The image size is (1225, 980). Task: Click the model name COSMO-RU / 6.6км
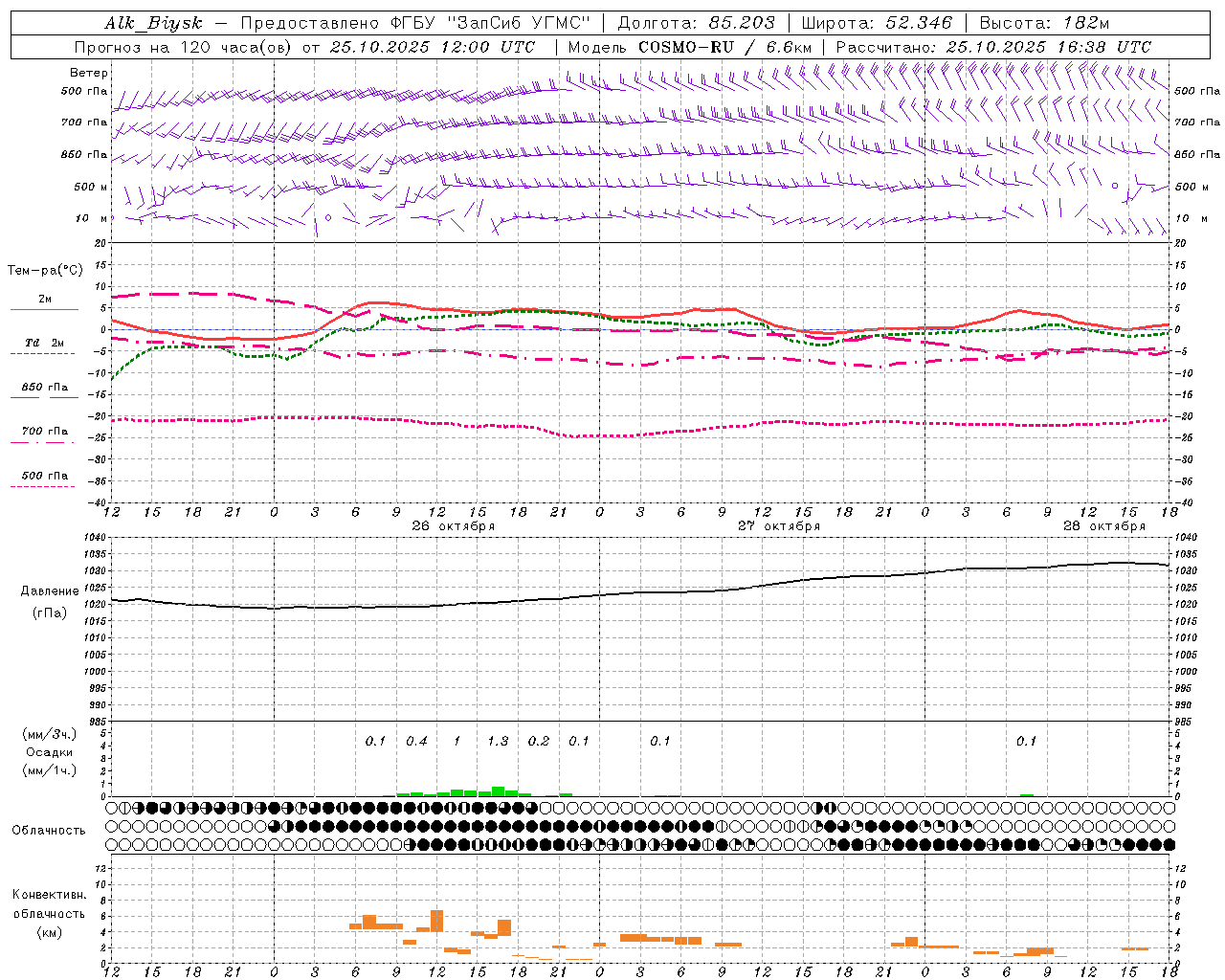(x=725, y=47)
